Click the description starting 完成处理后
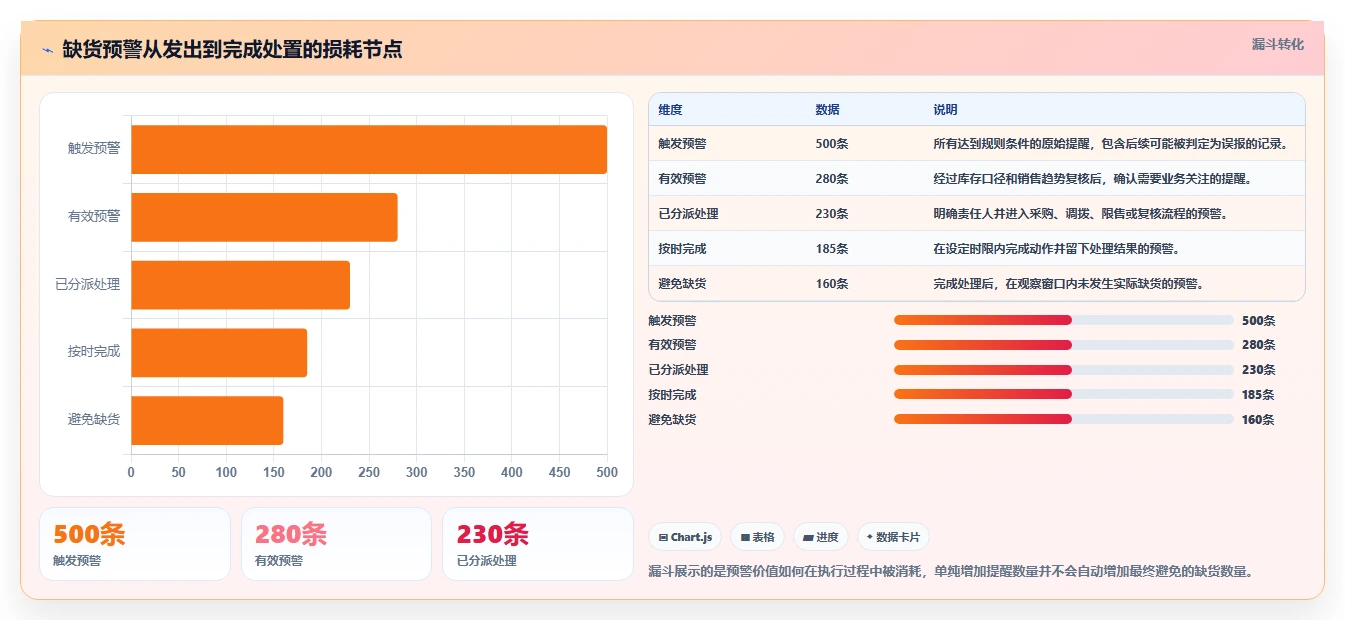1345x620 pixels. coord(1068,284)
